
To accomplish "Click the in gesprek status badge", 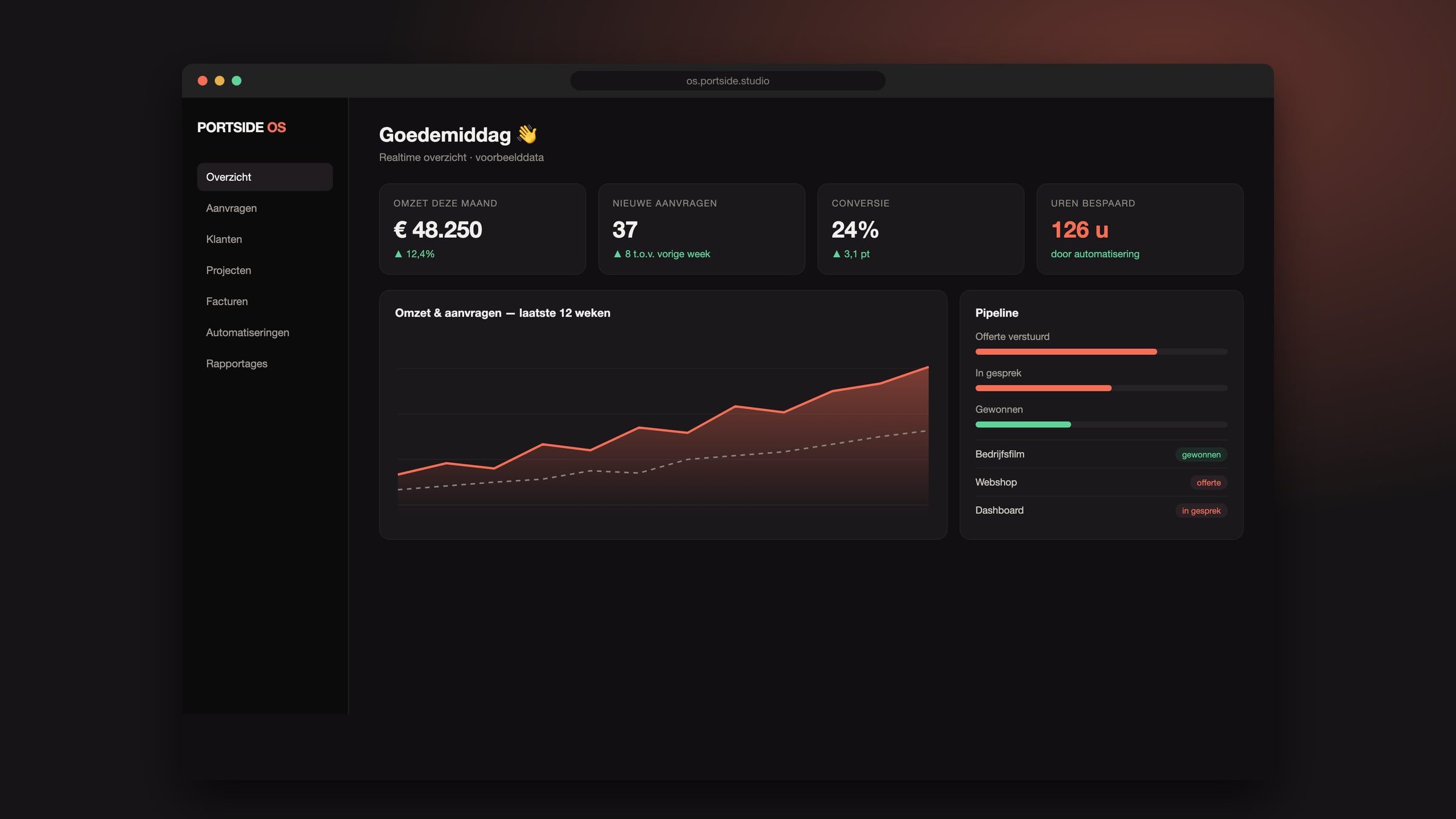I will click(1201, 511).
